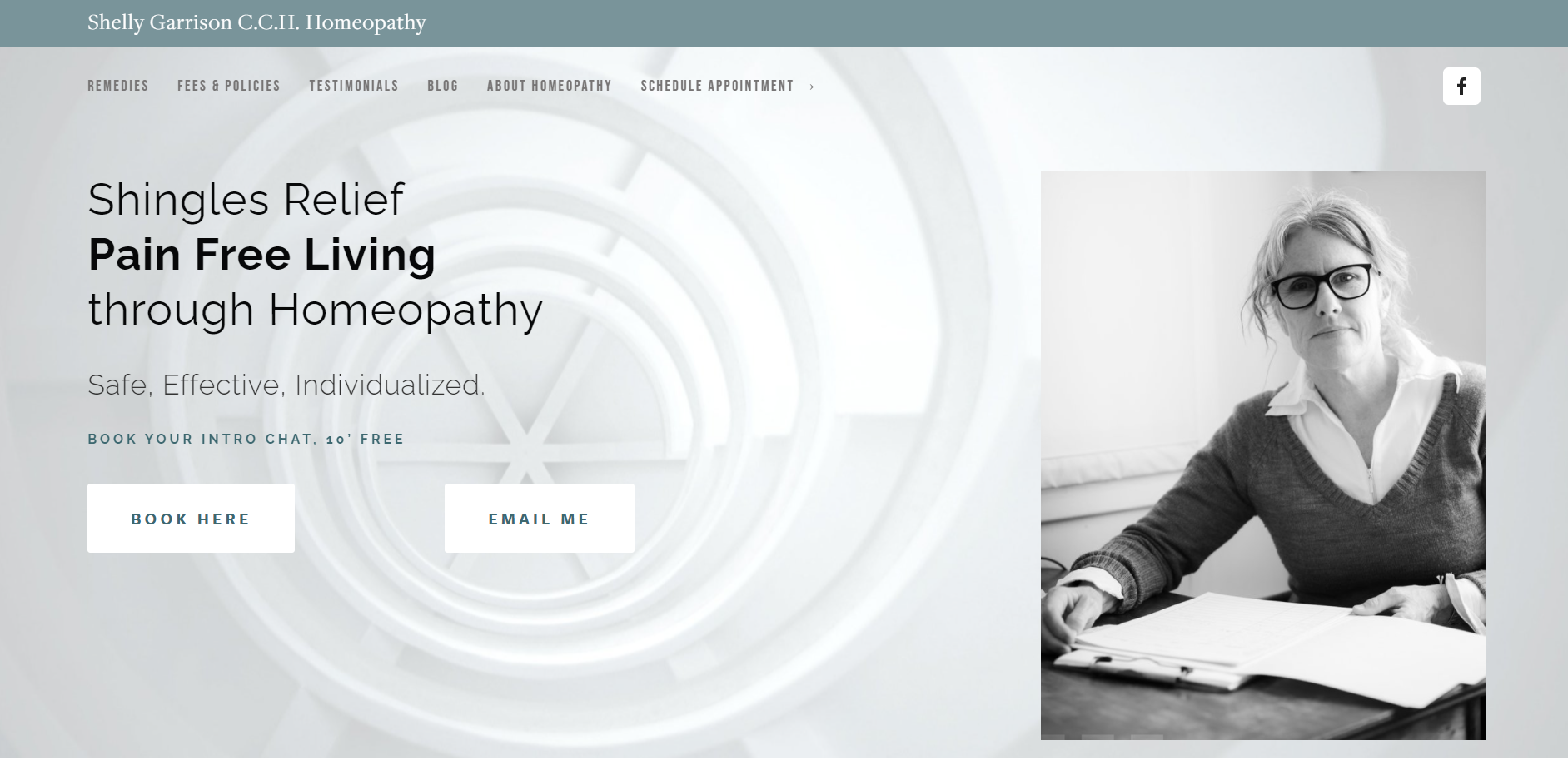Image resolution: width=1568 pixels, height=770 pixels.
Task: Go to Fees & Policies page
Action: coord(229,86)
